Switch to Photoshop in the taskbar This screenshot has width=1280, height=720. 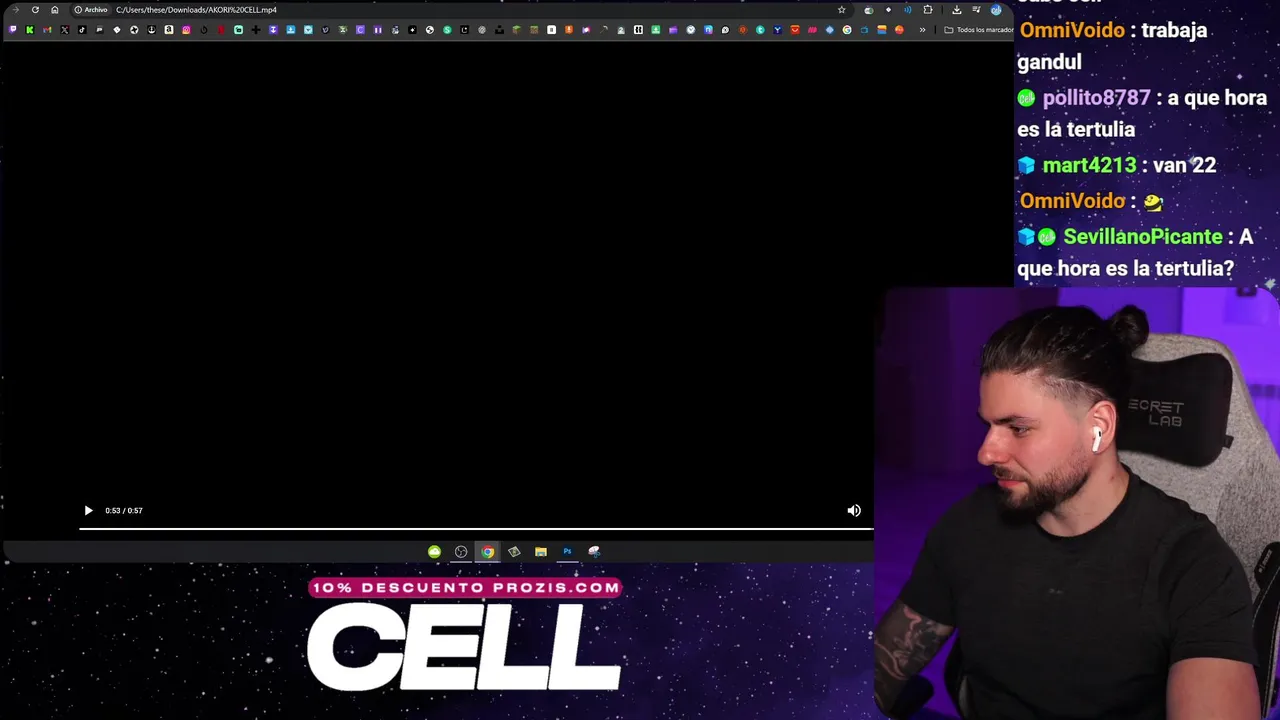tap(567, 551)
